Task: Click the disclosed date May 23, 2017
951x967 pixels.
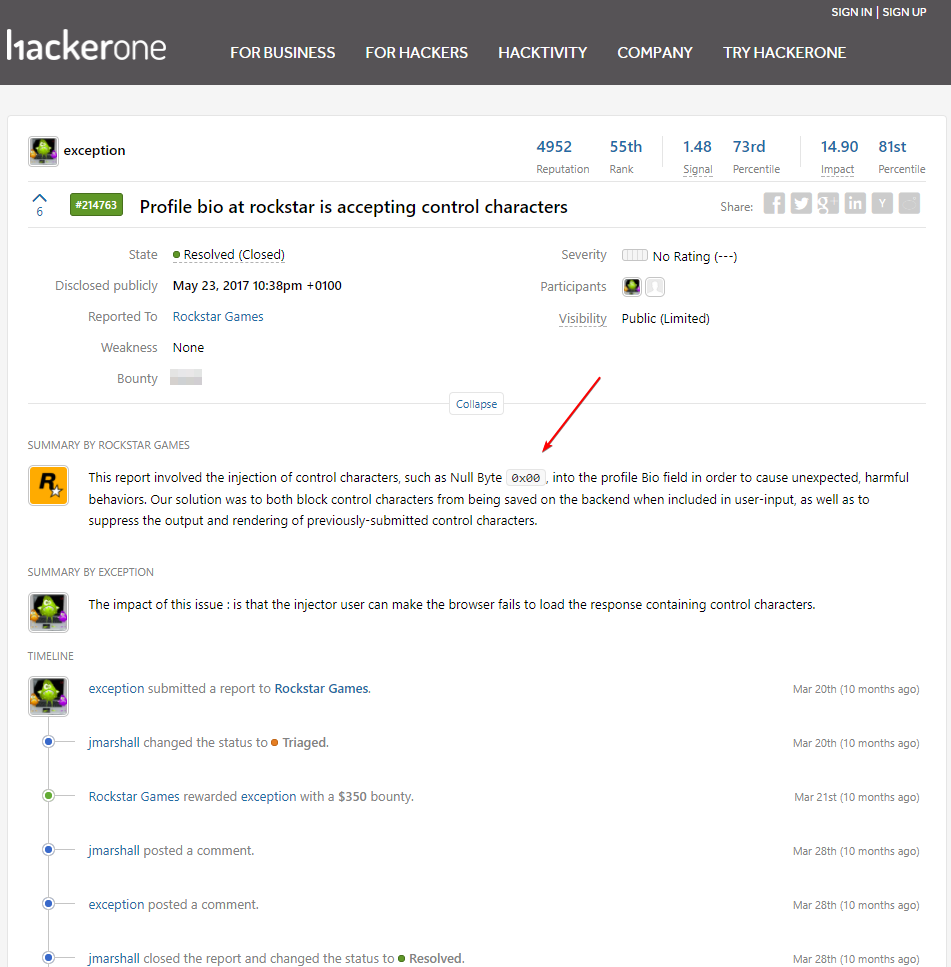Action: point(257,286)
